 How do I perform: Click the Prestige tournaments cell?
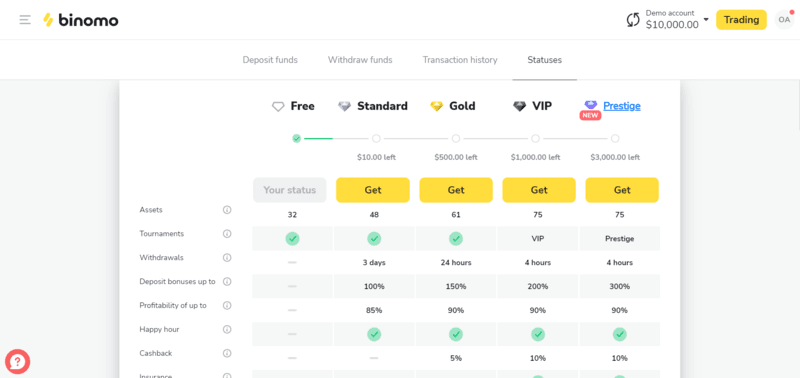tap(619, 238)
